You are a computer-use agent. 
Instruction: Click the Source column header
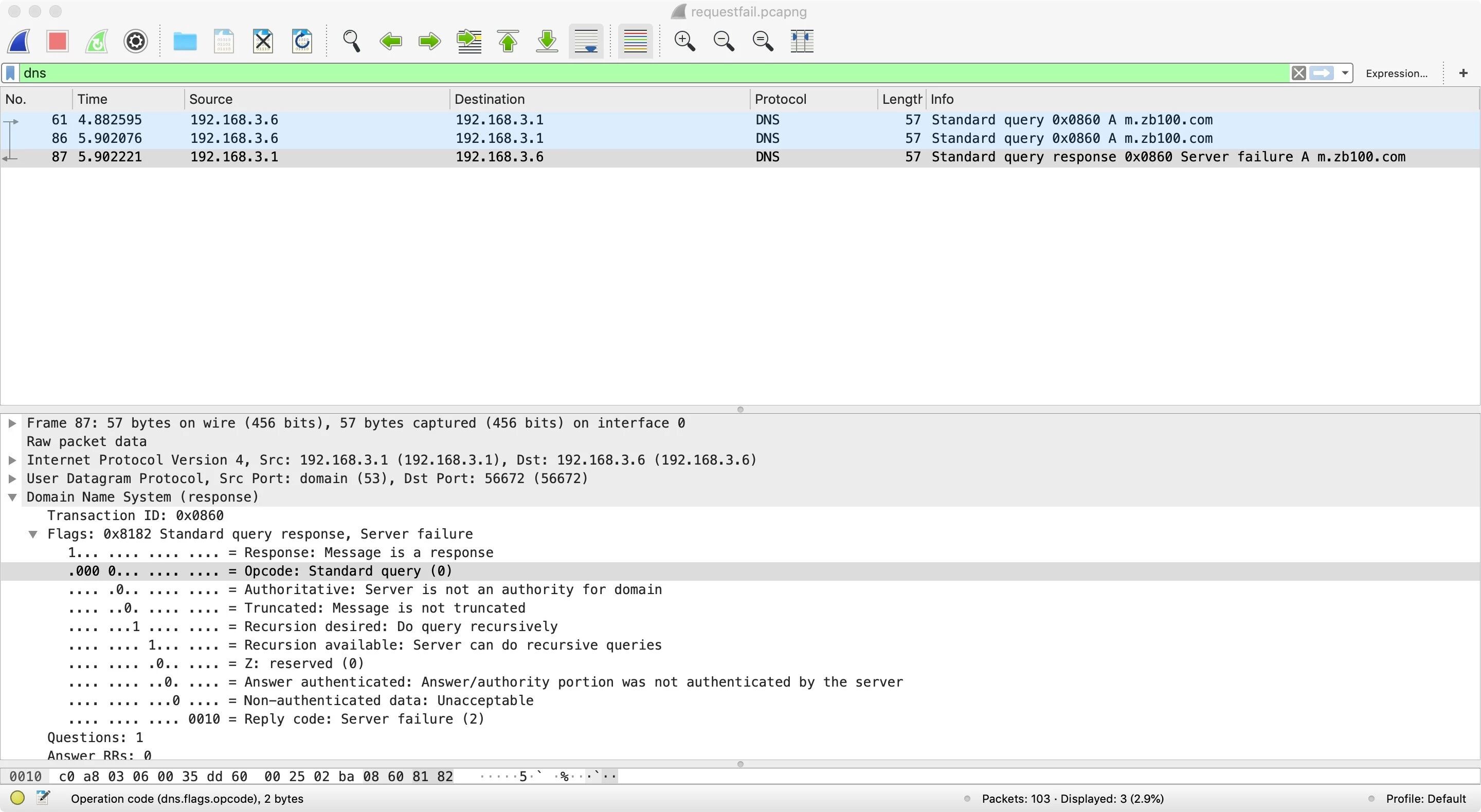(x=211, y=99)
